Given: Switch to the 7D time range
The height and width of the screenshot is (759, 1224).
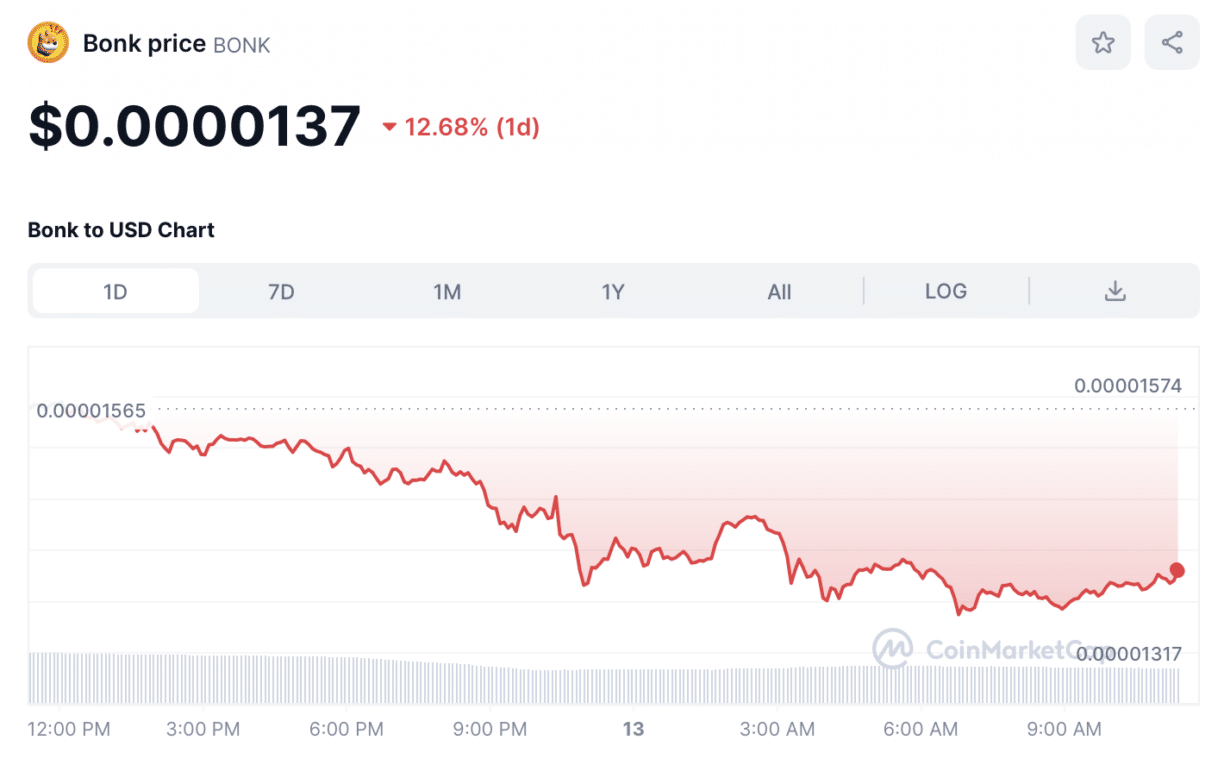Looking at the screenshot, I should pos(281,291).
